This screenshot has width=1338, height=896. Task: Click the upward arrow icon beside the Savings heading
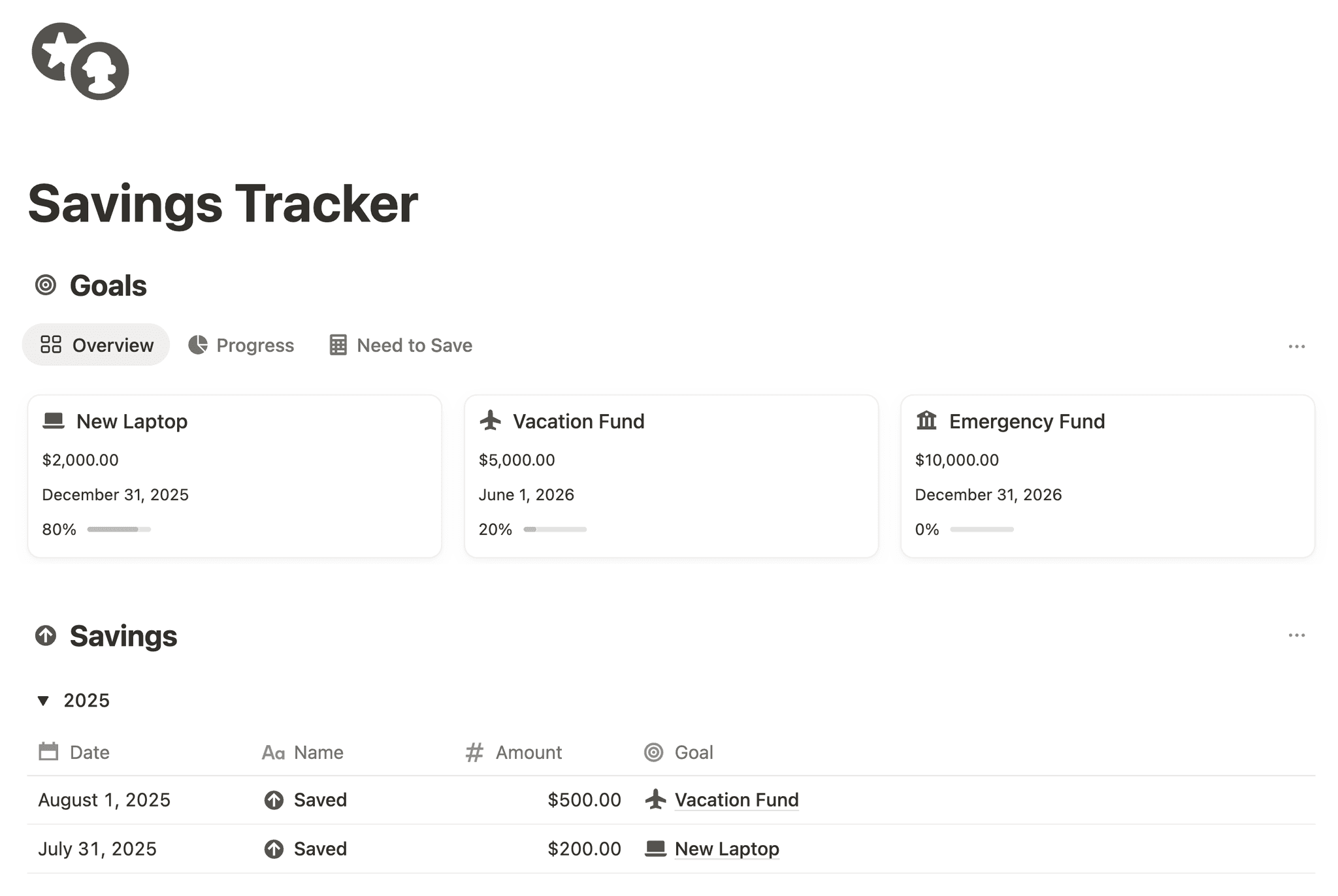[x=45, y=635]
